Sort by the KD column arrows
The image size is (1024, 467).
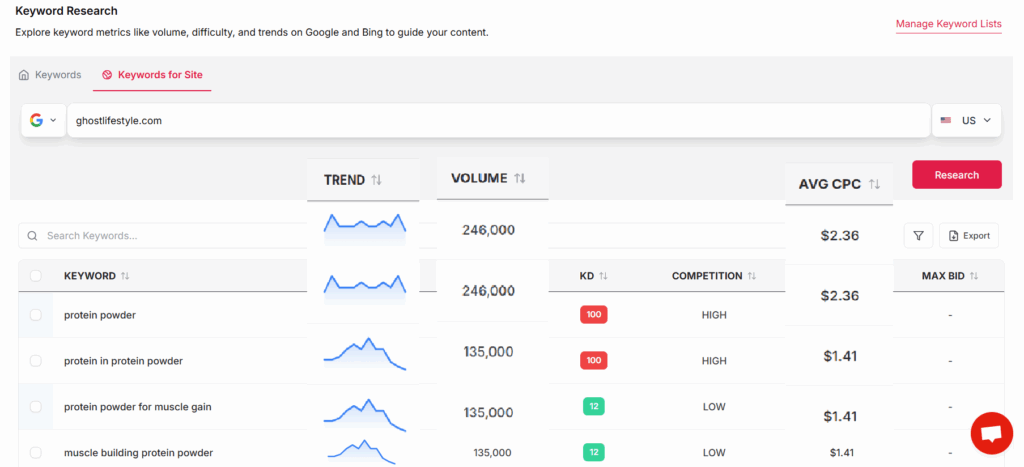tap(603, 276)
